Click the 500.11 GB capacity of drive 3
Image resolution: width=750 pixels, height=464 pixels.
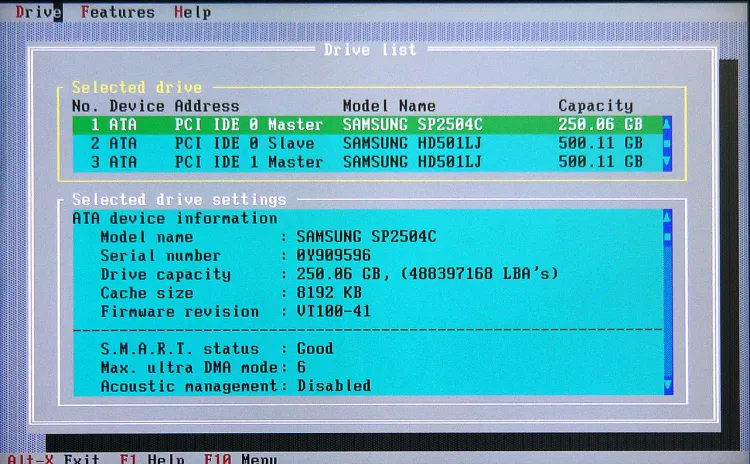point(600,162)
